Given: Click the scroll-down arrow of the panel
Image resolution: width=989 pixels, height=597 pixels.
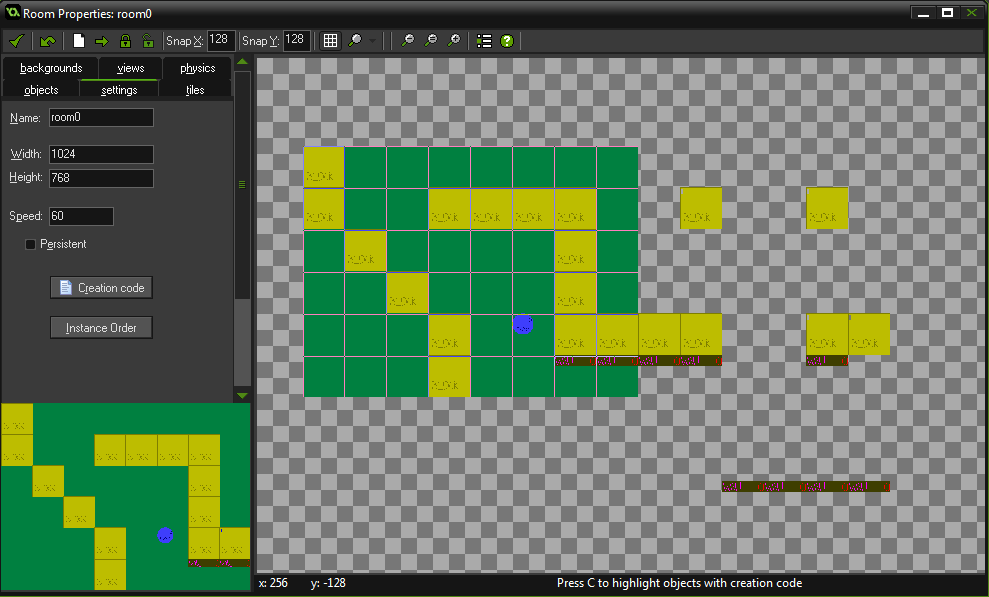Looking at the screenshot, I should (241, 396).
